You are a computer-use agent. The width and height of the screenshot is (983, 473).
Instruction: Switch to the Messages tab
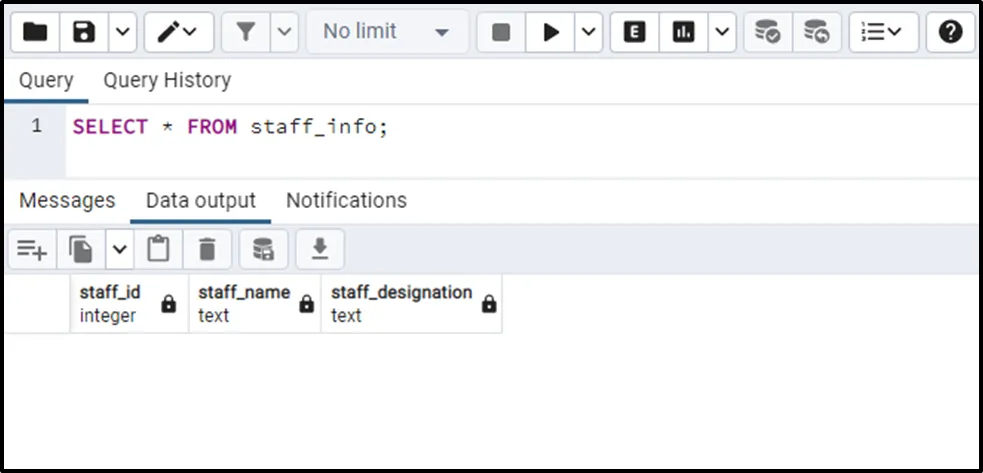(67, 200)
